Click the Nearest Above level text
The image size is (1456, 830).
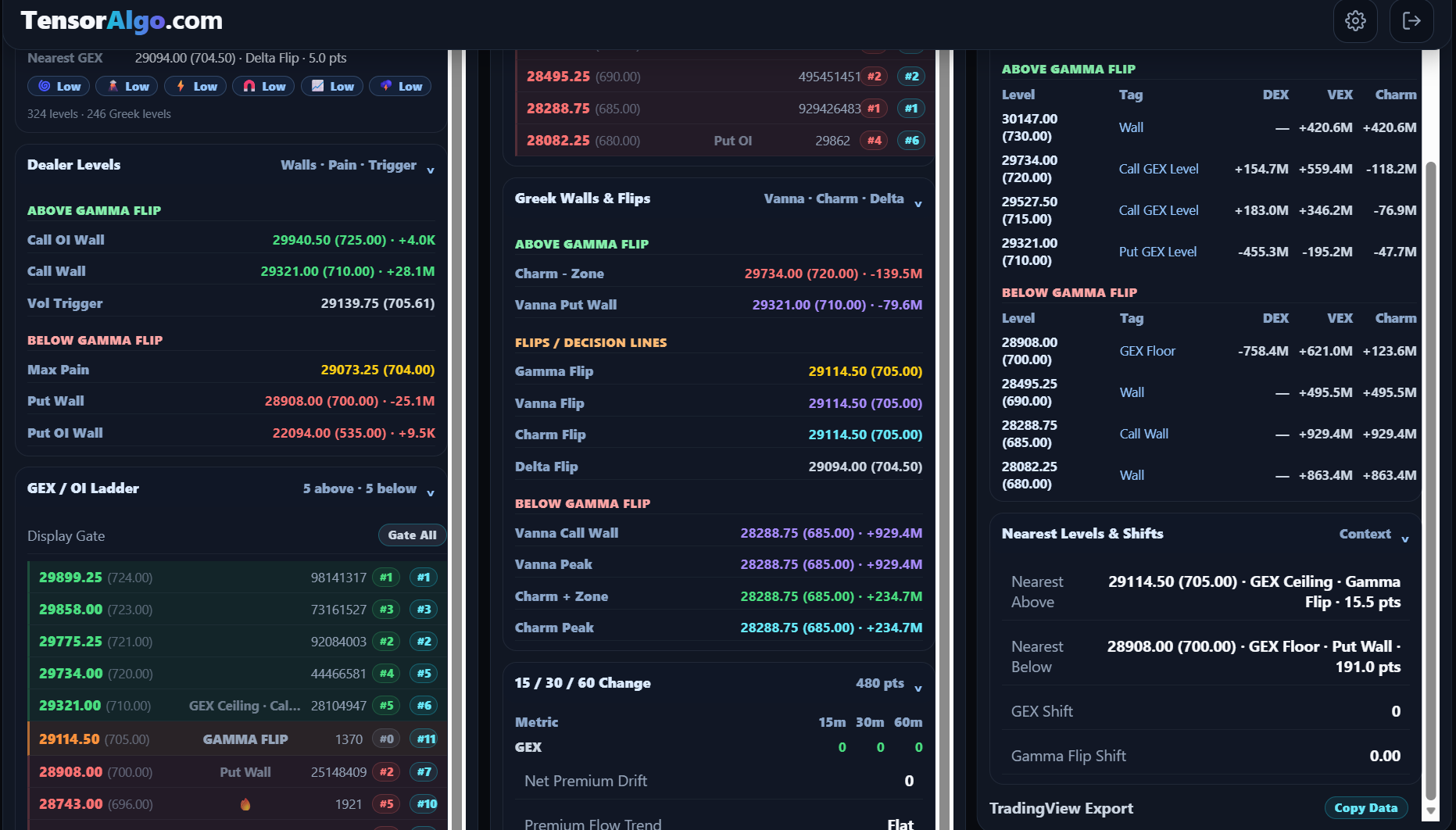click(1254, 592)
